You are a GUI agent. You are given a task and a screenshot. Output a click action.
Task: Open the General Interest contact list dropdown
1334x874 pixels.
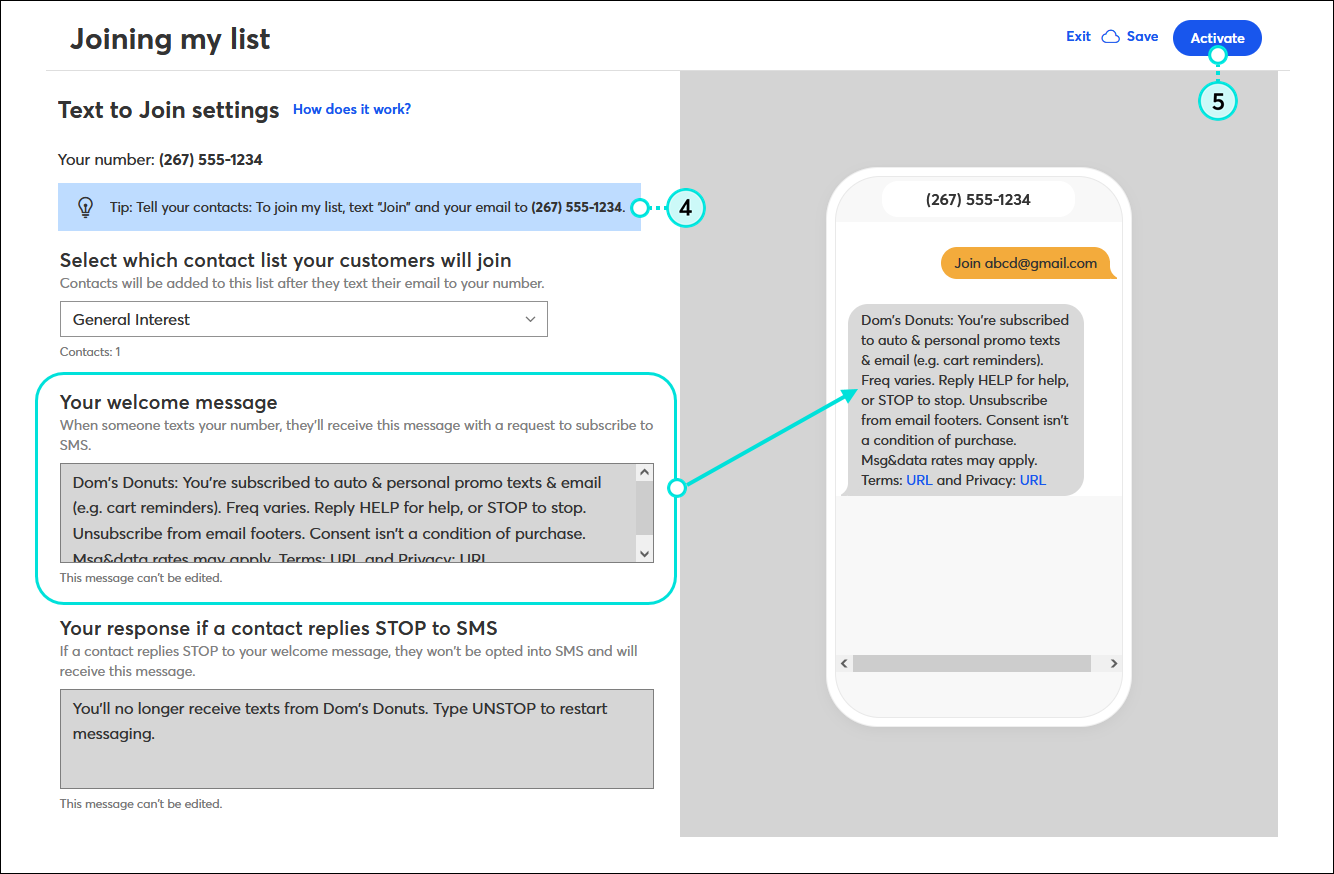pos(304,320)
